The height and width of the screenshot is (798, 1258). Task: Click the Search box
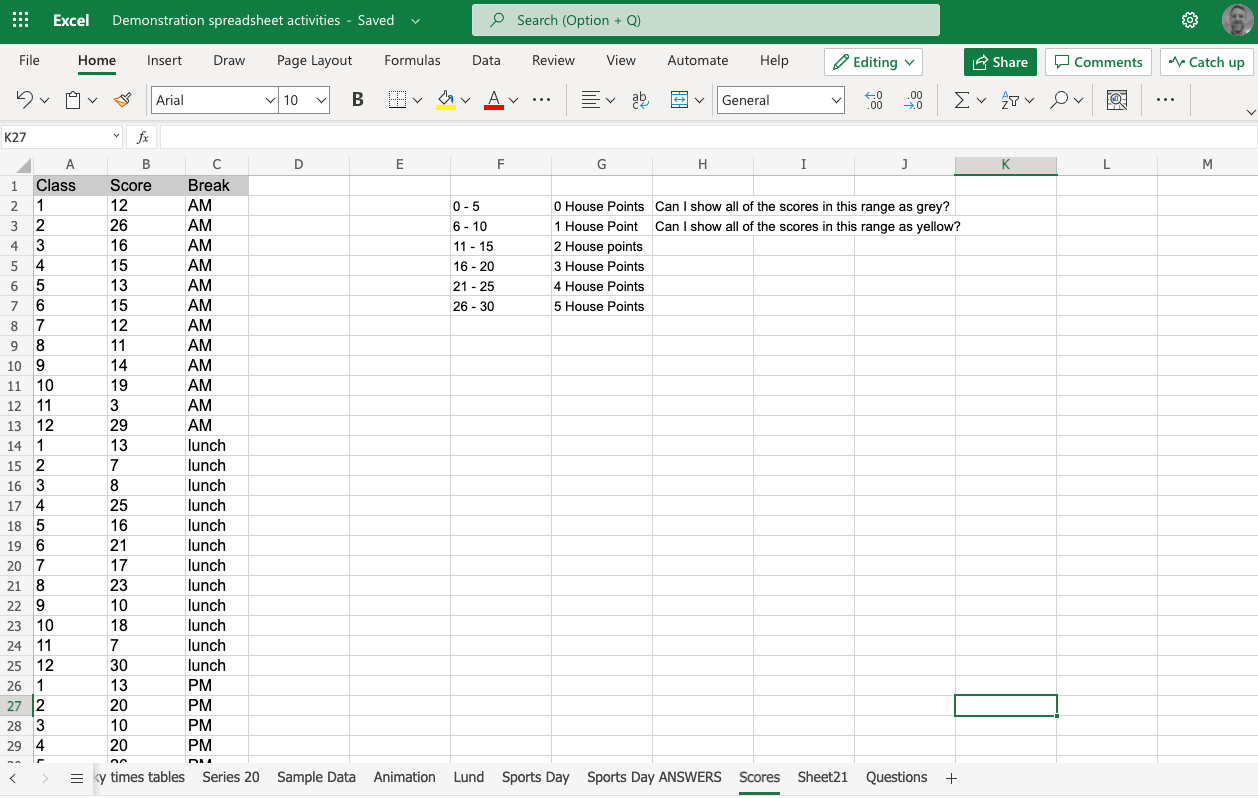pyautogui.click(x=706, y=20)
